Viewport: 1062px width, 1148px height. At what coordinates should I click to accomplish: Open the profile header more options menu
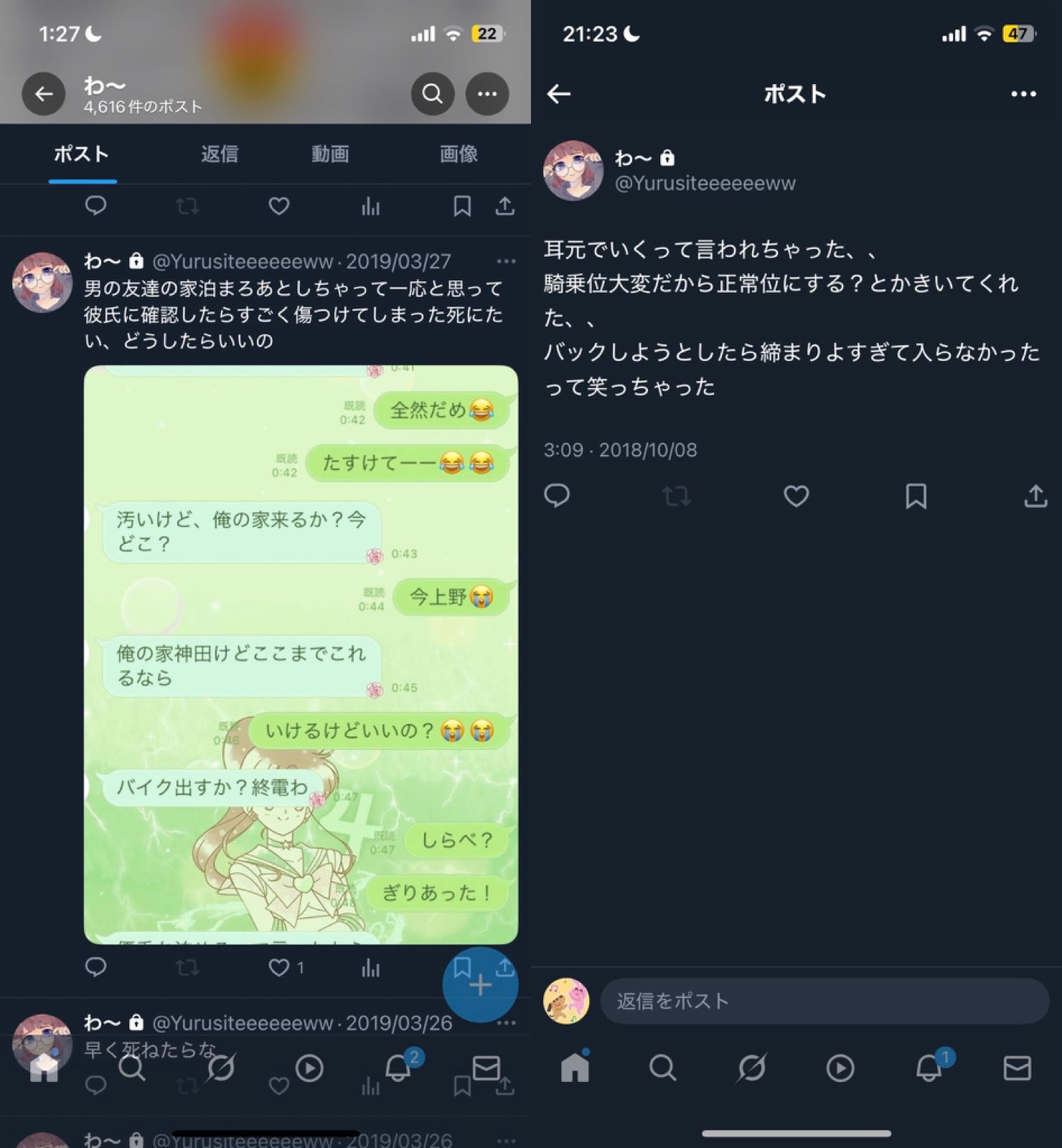(x=487, y=94)
